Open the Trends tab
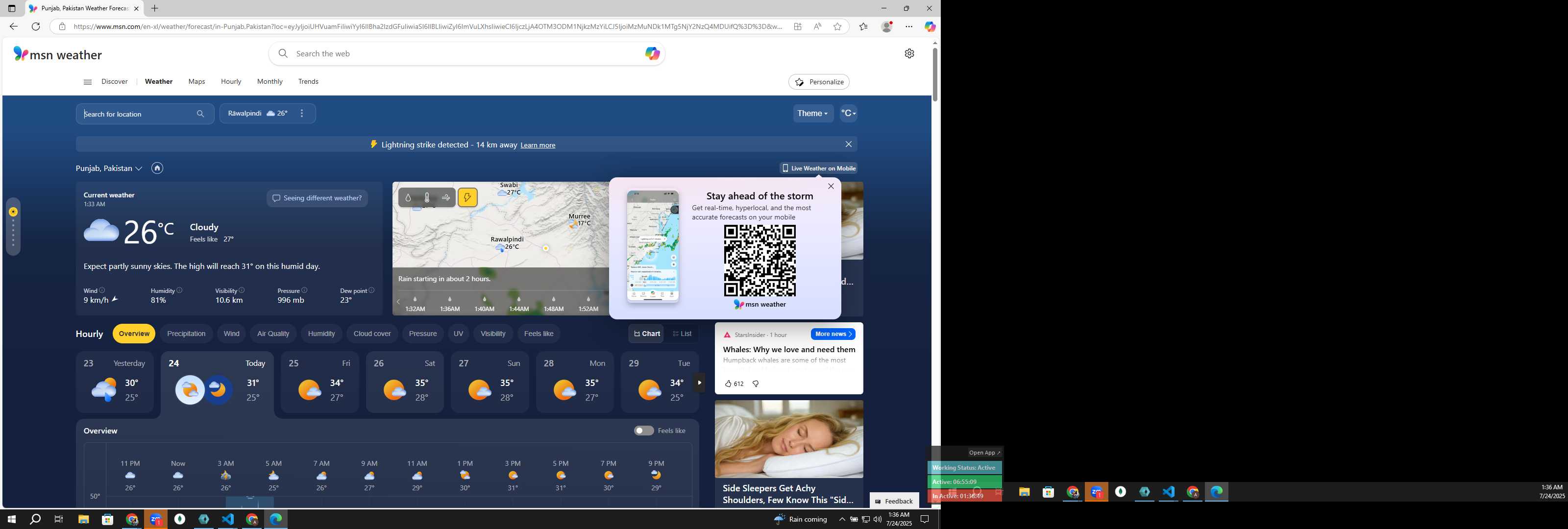 coord(308,82)
